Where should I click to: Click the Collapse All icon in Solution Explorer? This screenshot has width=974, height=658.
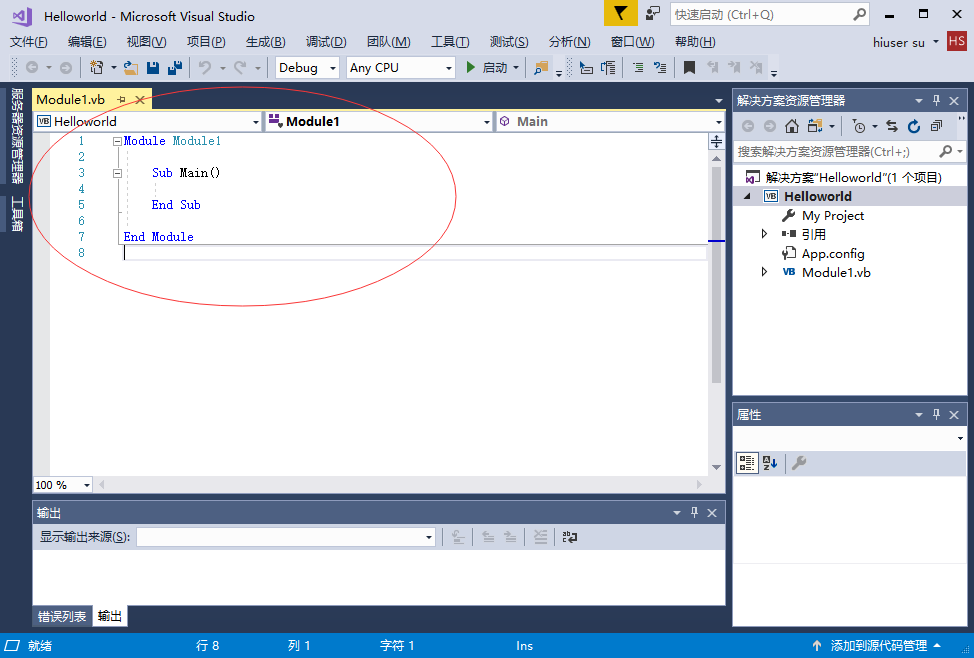click(x=936, y=126)
